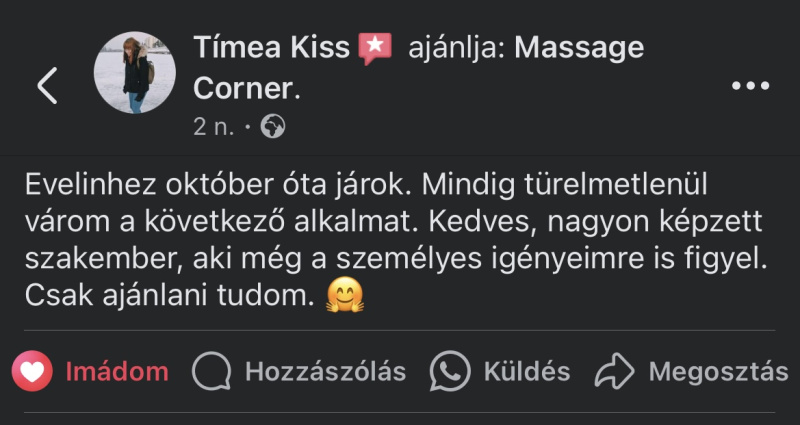Click the red recommendation star badge
This screenshot has width=800, height=425.
[x=375, y=47]
